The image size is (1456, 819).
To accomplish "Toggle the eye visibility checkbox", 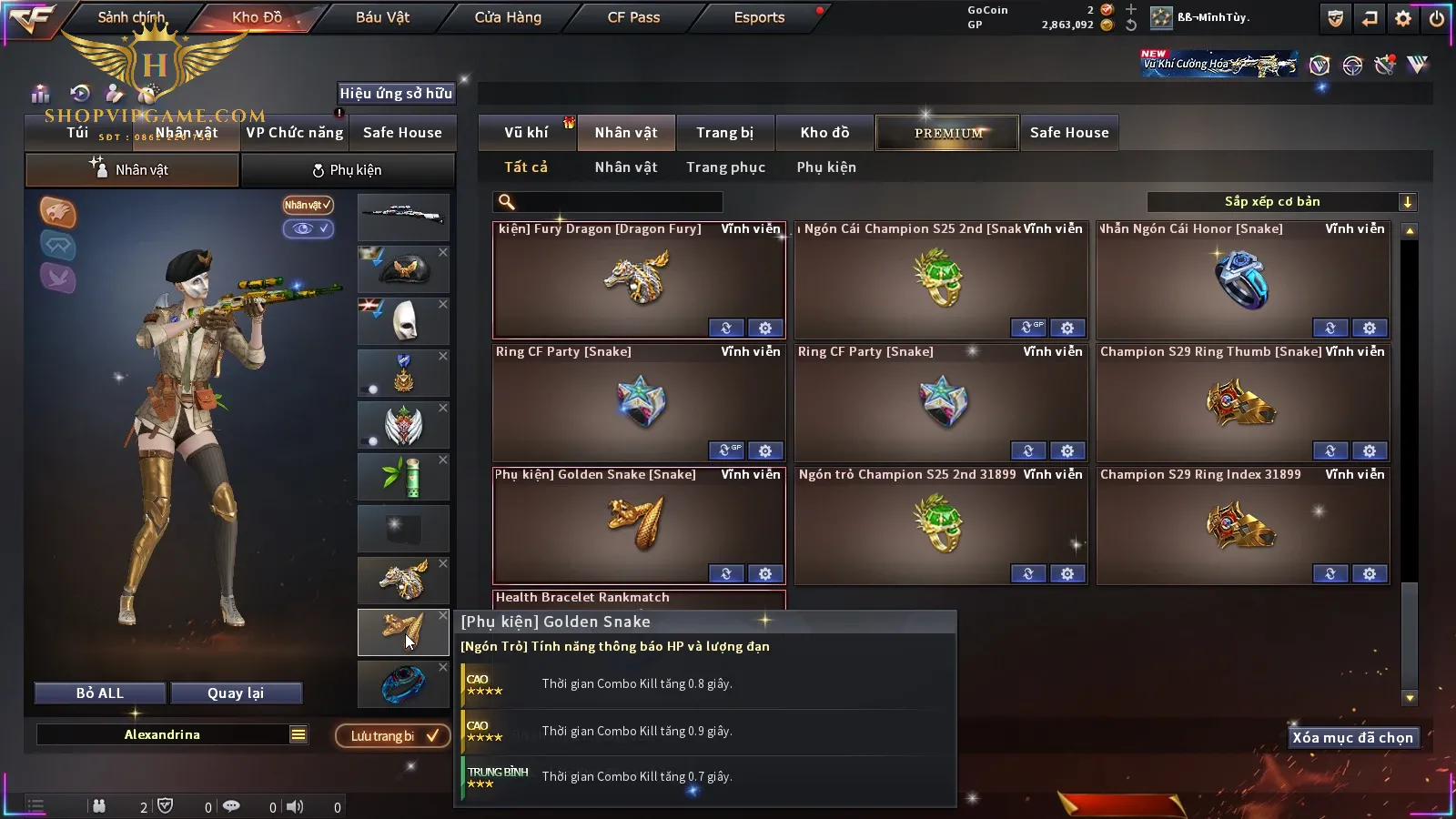I will tap(308, 228).
